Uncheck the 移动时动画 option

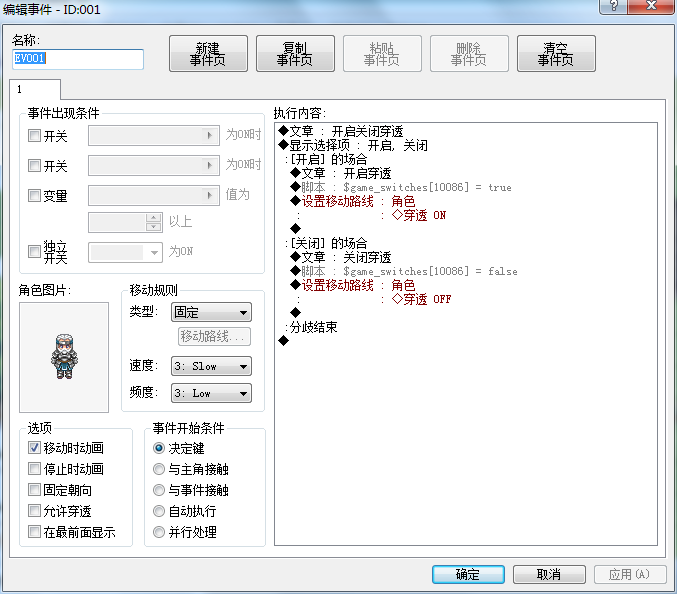point(34,448)
